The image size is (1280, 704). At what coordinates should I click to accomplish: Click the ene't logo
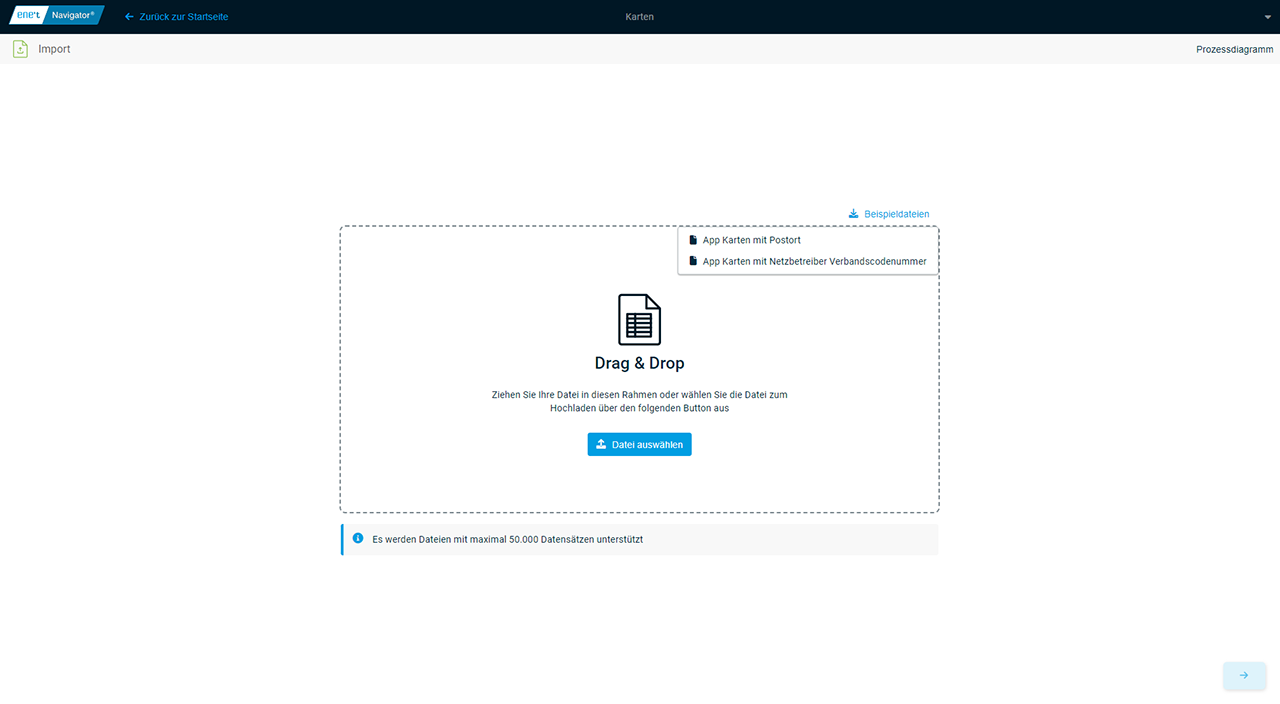point(27,16)
